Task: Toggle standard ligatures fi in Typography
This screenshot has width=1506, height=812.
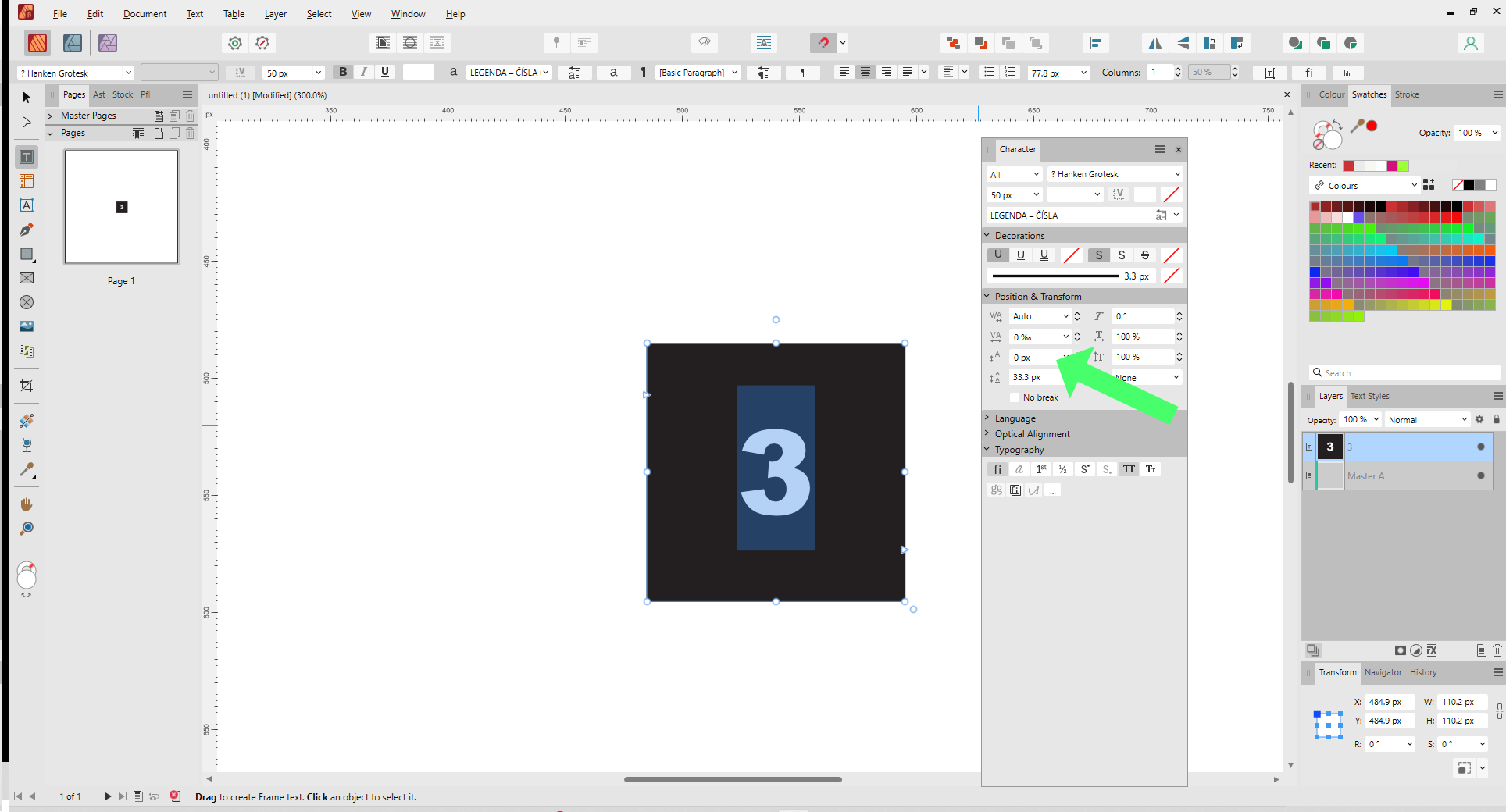Action: tap(997, 469)
